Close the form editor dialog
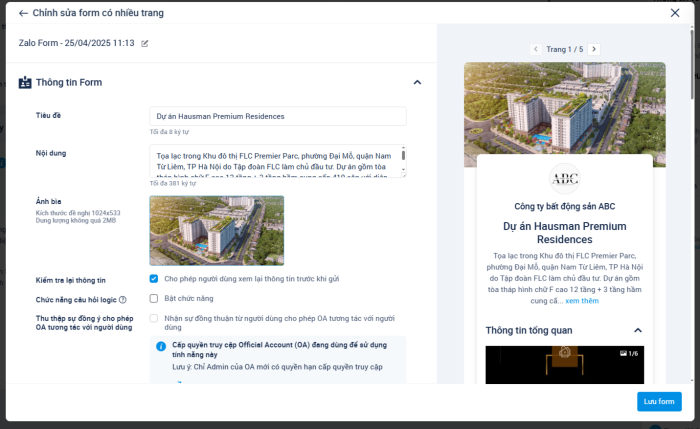Screen dimensions: 700x429 (x=675, y=13)
